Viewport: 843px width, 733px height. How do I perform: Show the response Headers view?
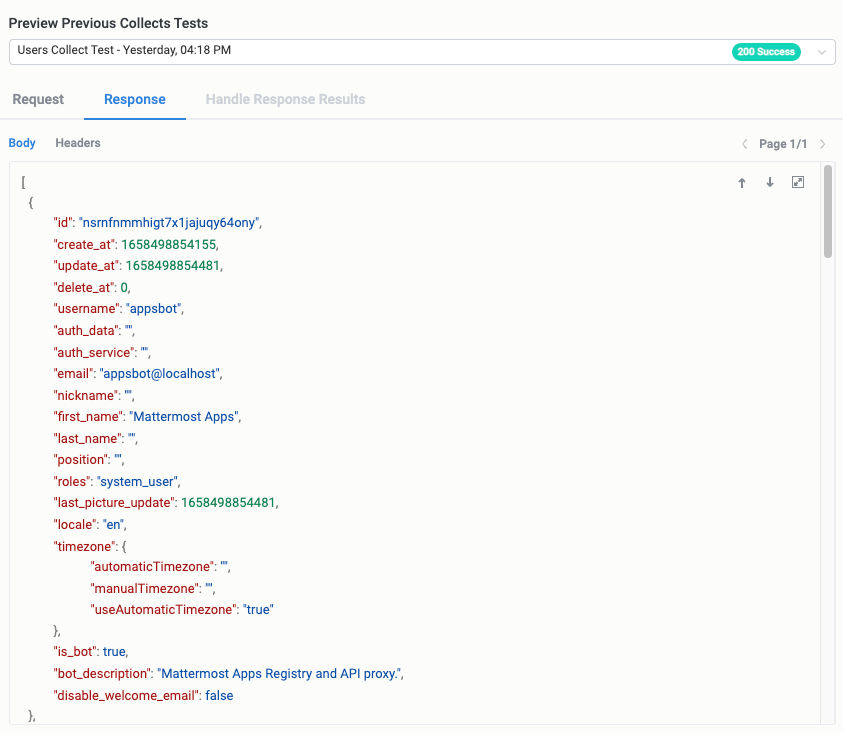78,143
